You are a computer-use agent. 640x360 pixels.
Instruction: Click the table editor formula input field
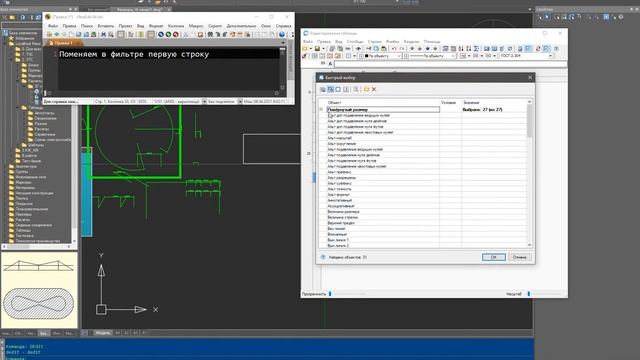(x=450, y=64)
